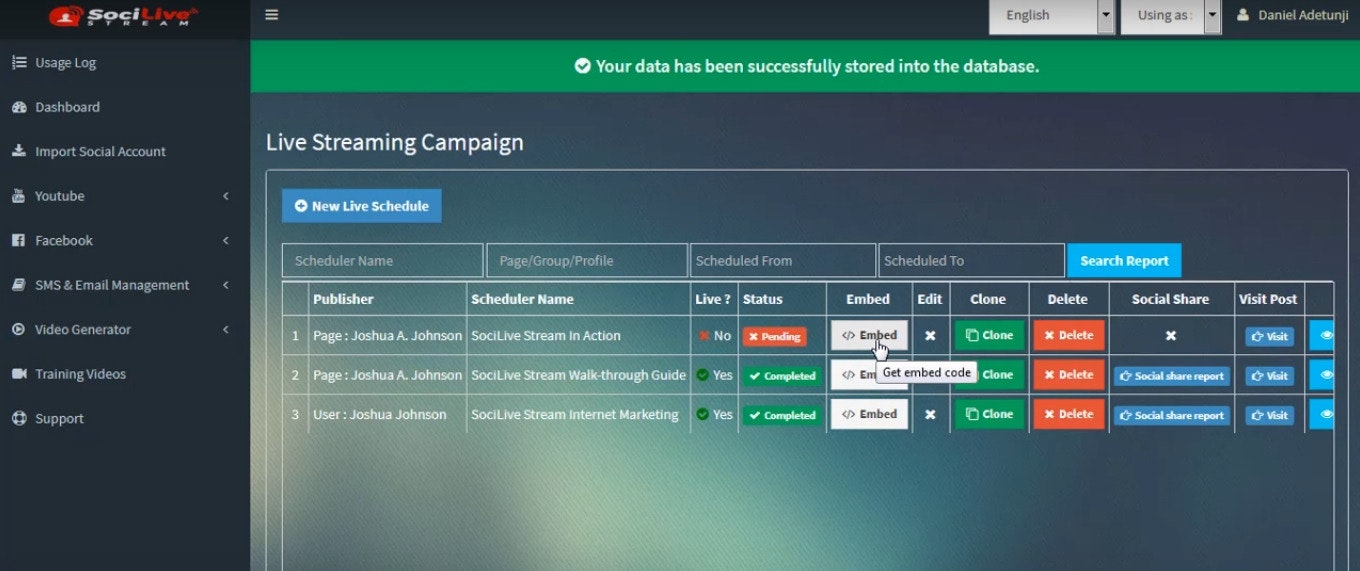Open the Using as dropdown
The image size is (1360, 571).
pos(1171,15)
